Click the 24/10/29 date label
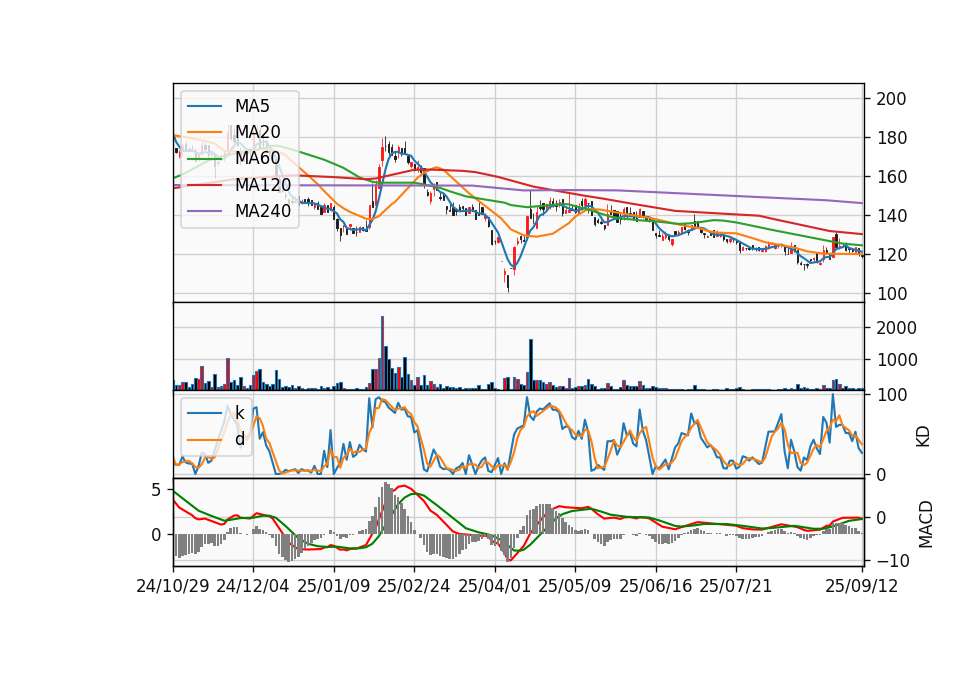Image resolution: width=960 pixels, height=690 pixels. tap(173, 586)
